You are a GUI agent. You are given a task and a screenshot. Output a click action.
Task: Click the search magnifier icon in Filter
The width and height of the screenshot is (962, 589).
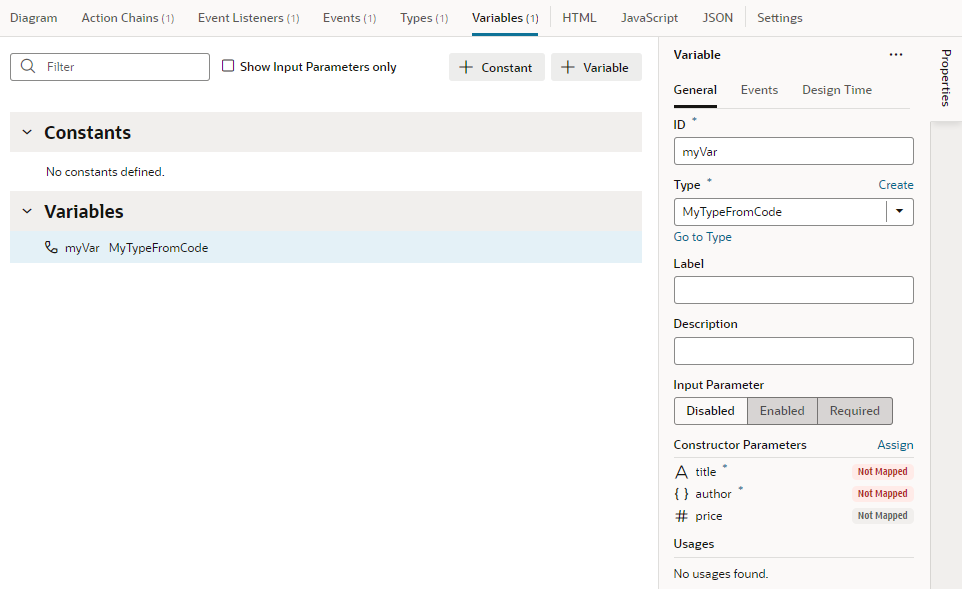28,66
